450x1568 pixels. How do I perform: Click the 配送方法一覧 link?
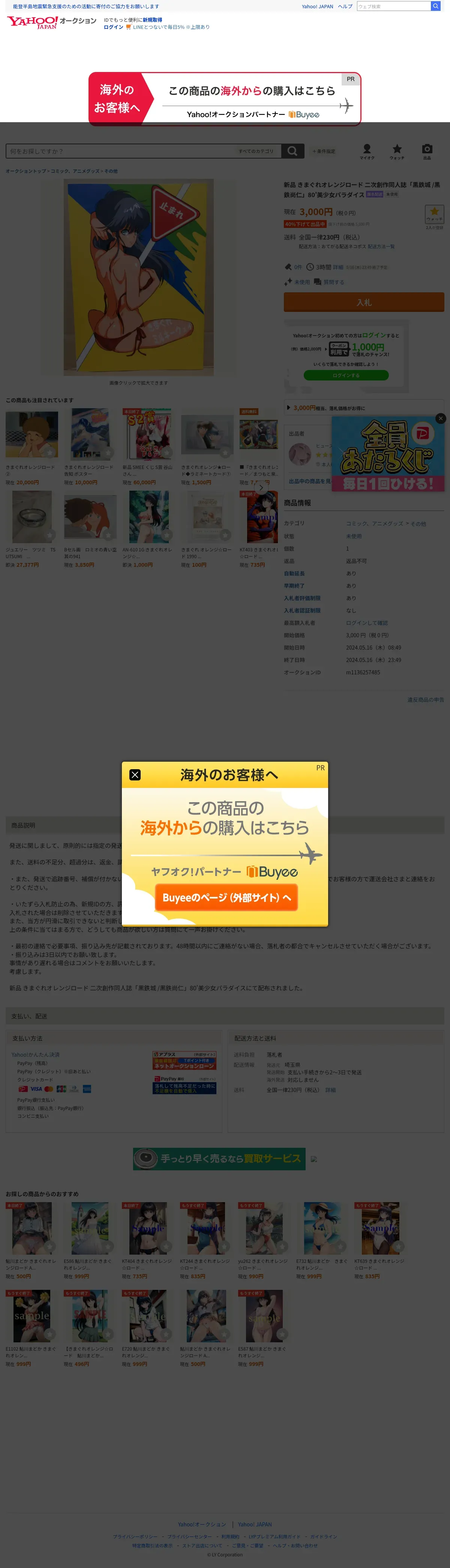(381, 247)
